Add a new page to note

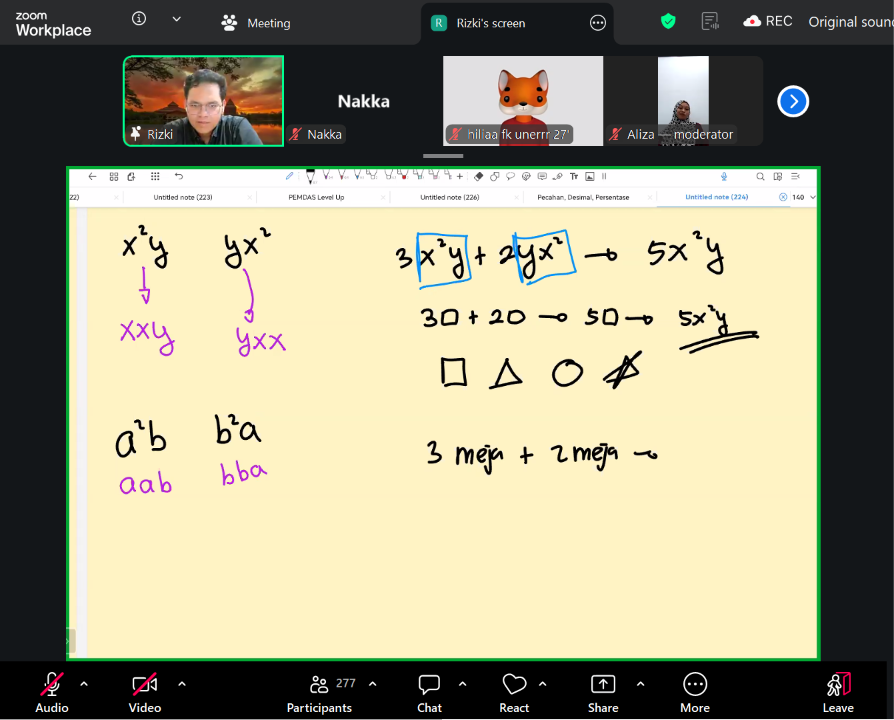132,177
